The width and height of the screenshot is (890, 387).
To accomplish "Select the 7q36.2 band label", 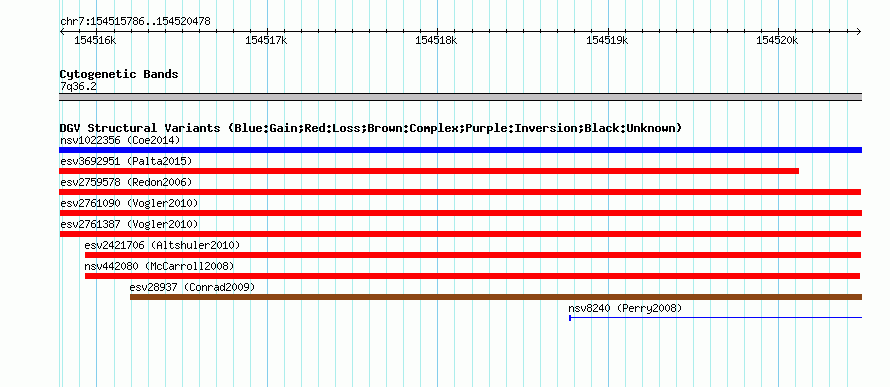I will pyautogui.click(x=78, y=86).
